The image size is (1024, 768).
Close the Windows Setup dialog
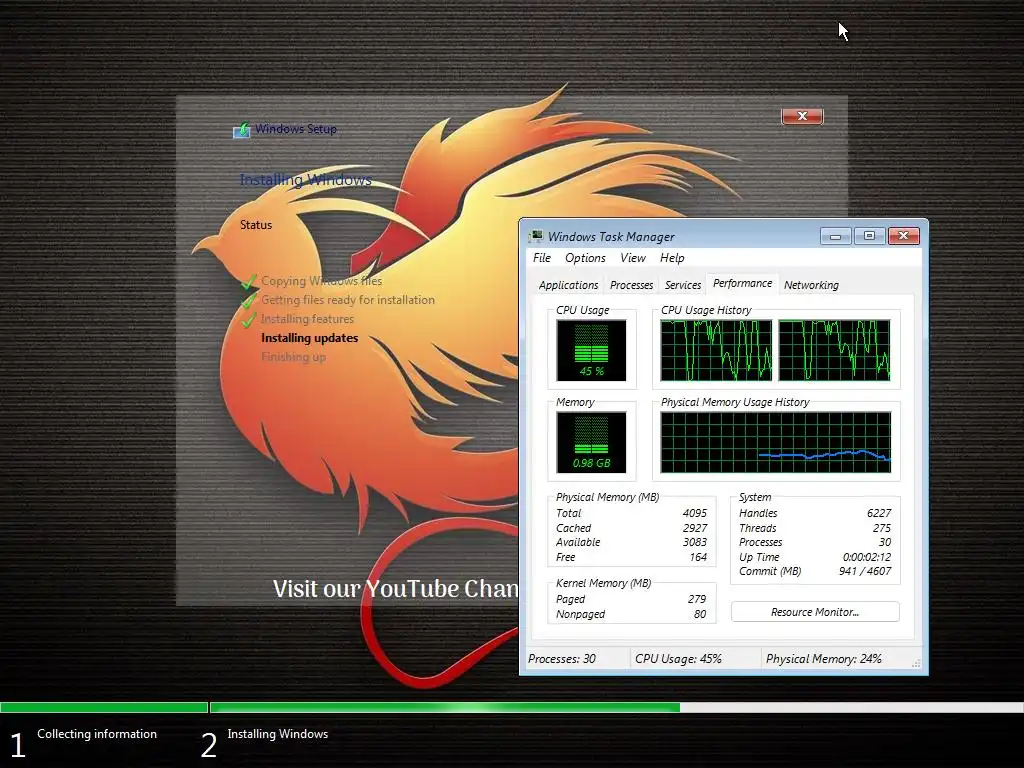pyautogui.click(x=803, y=116)
